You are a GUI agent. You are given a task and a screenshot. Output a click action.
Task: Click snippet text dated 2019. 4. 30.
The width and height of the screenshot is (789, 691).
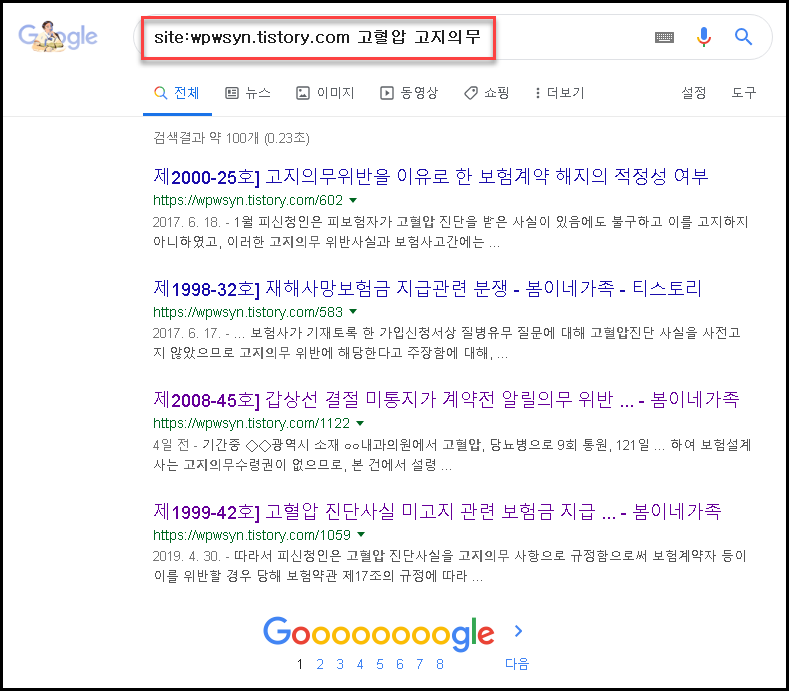tap(450, 566)
